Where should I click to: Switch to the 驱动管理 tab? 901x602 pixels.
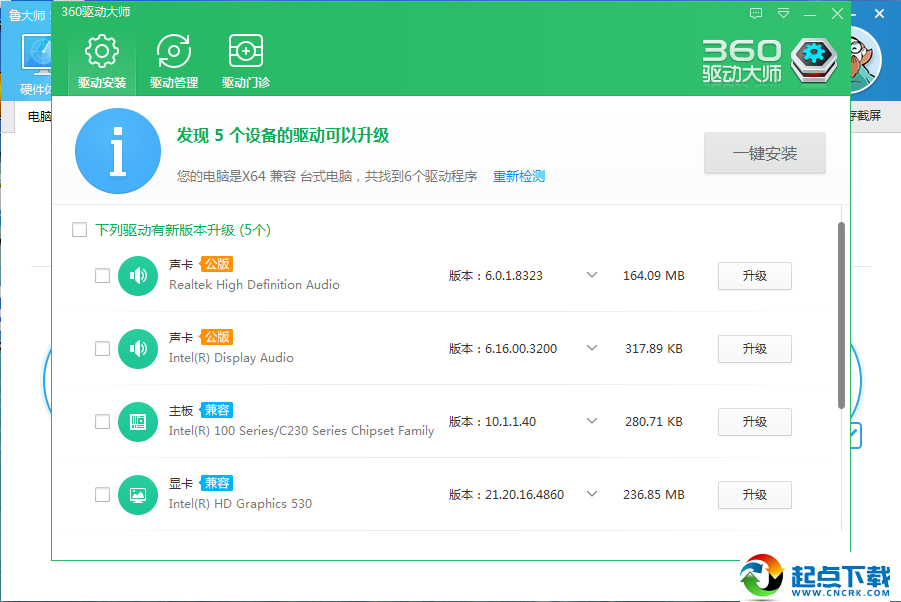point(174,61)
